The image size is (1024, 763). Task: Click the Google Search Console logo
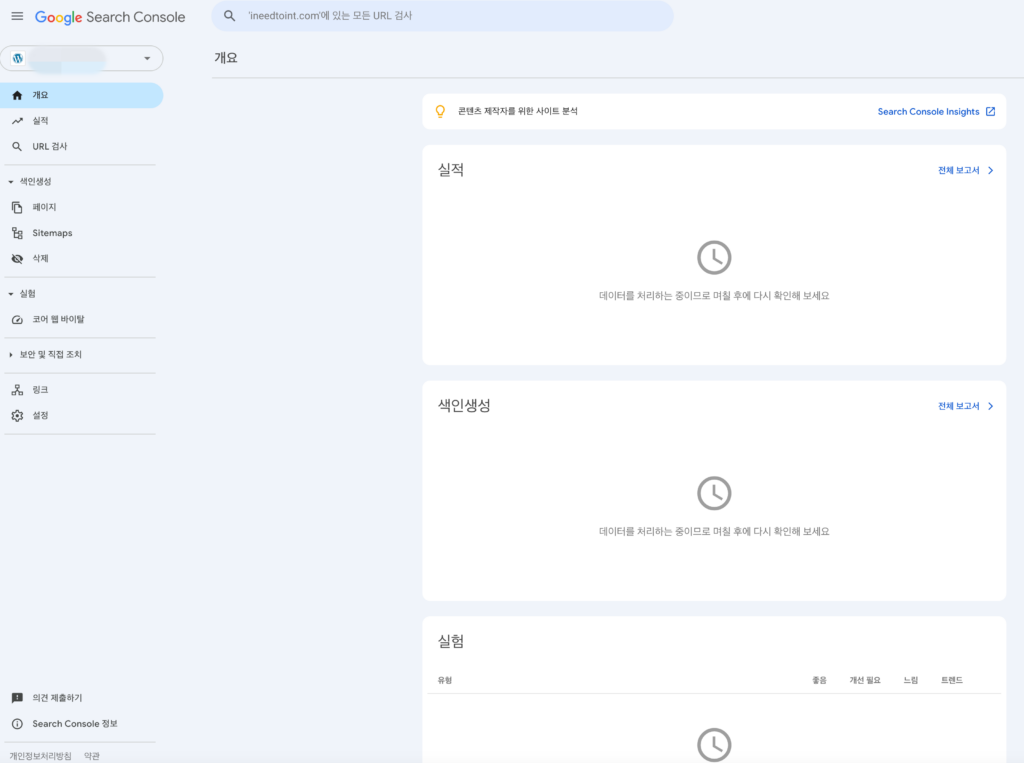tap(110, 17)
